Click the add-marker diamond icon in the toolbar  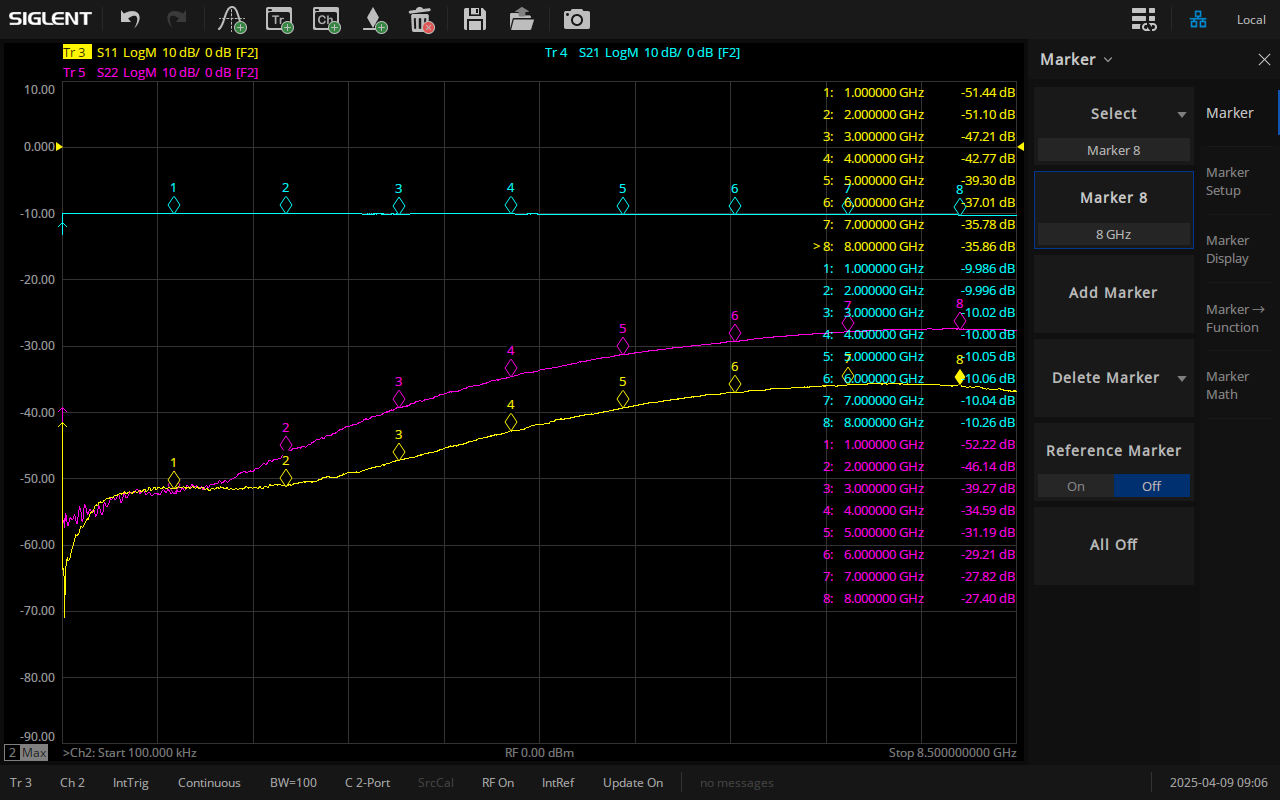click(374, 19)
